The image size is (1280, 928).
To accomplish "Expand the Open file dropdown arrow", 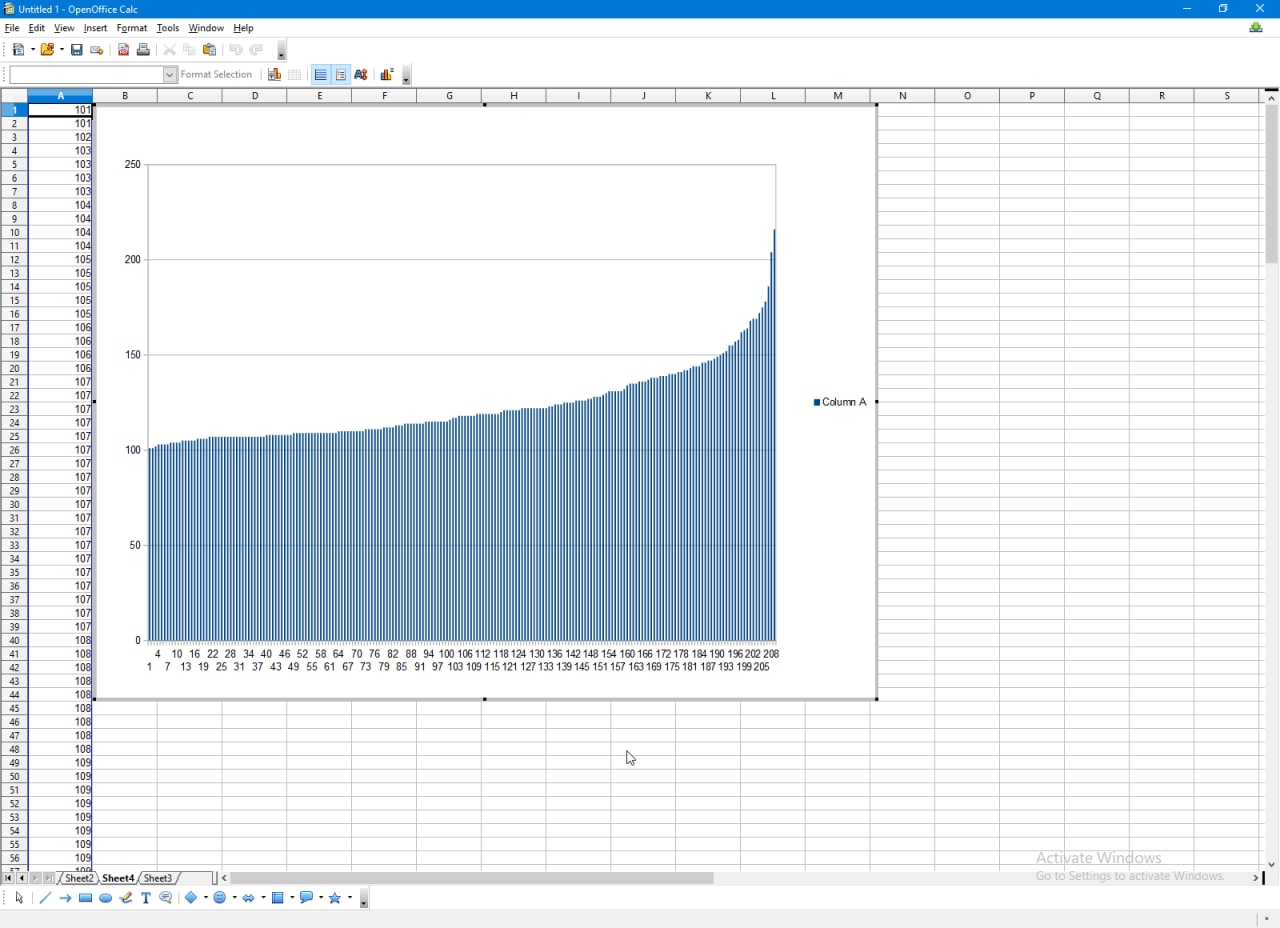I will pyautogui.click(x=61, y=50).
